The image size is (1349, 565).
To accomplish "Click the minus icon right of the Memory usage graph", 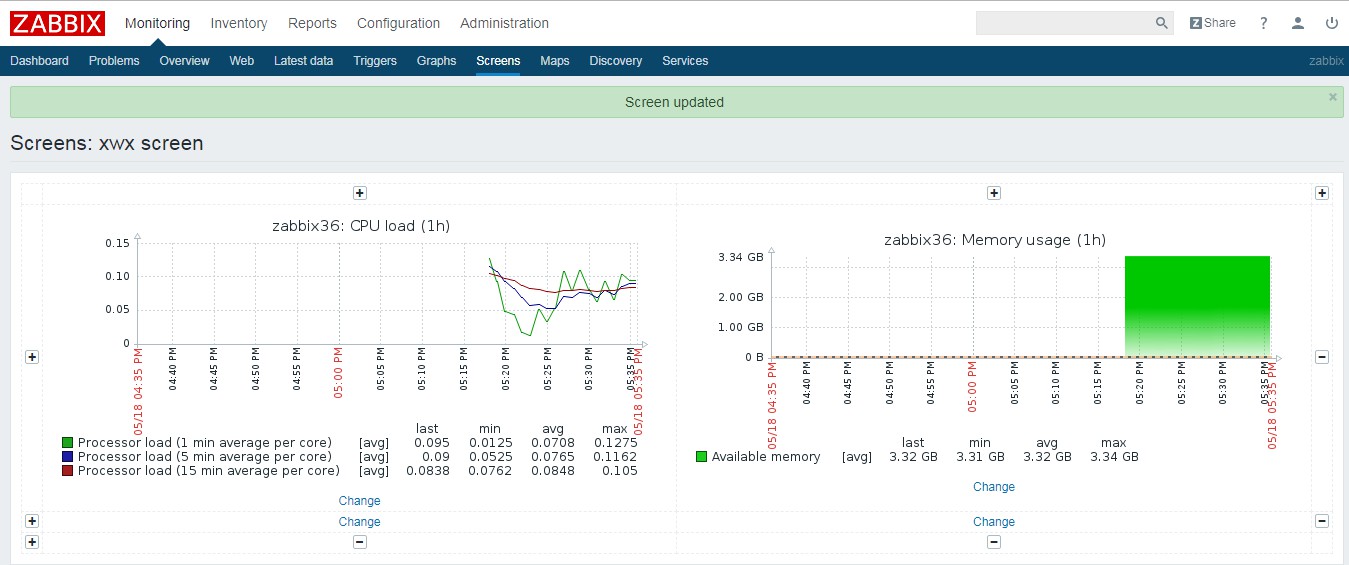I will pos(1322,357).
